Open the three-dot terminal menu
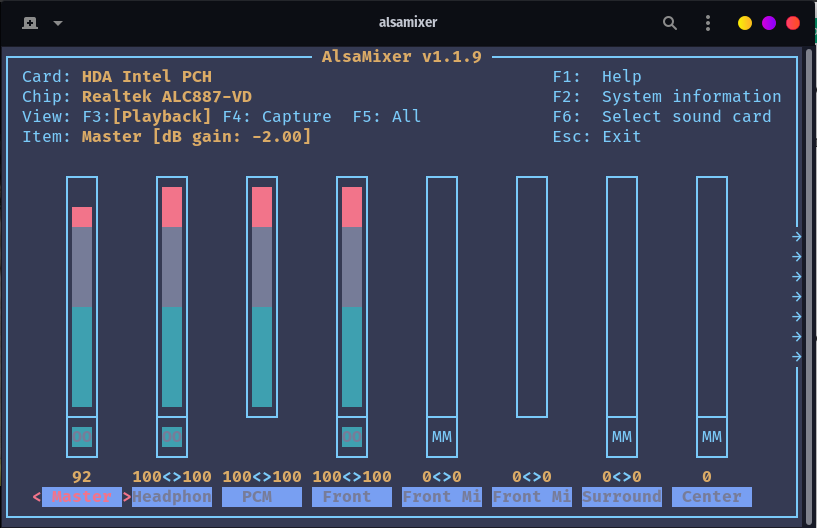The height and width of the screenshot is (528, 817). click(707, 23)
